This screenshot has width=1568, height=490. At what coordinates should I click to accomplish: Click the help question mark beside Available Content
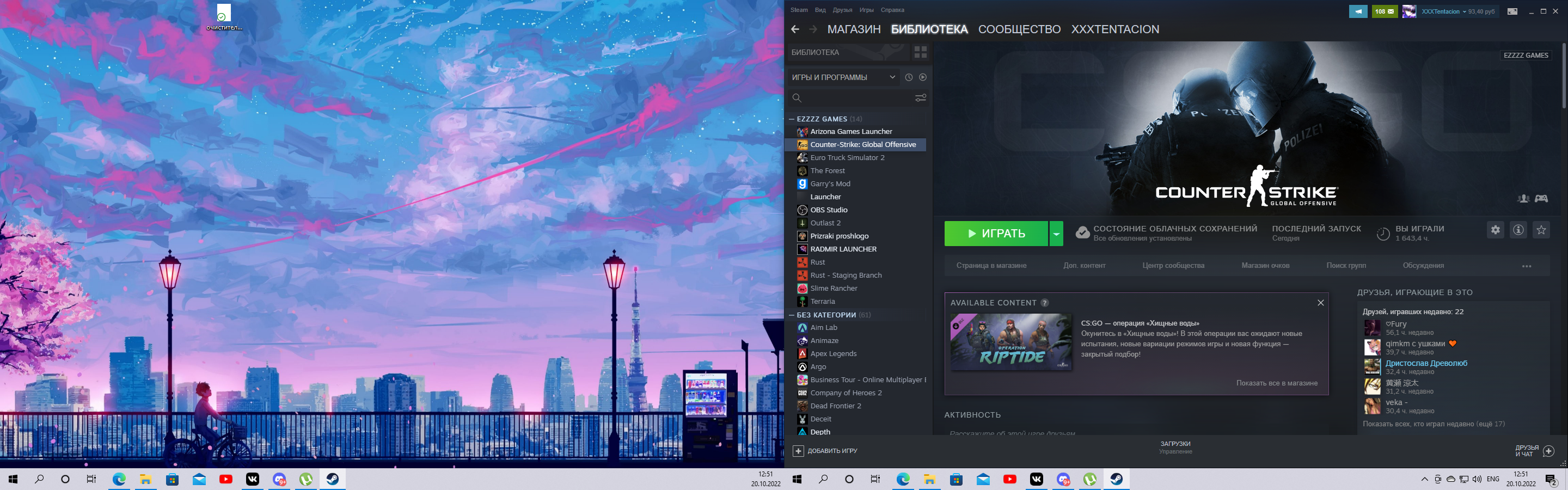point(1045,303)
